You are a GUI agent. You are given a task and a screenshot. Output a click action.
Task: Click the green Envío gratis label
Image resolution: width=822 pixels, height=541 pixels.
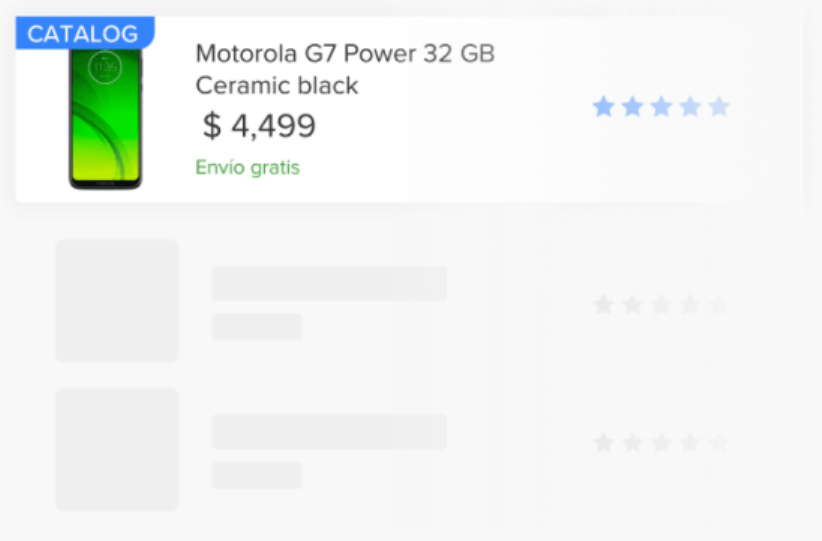pos(248,167)
